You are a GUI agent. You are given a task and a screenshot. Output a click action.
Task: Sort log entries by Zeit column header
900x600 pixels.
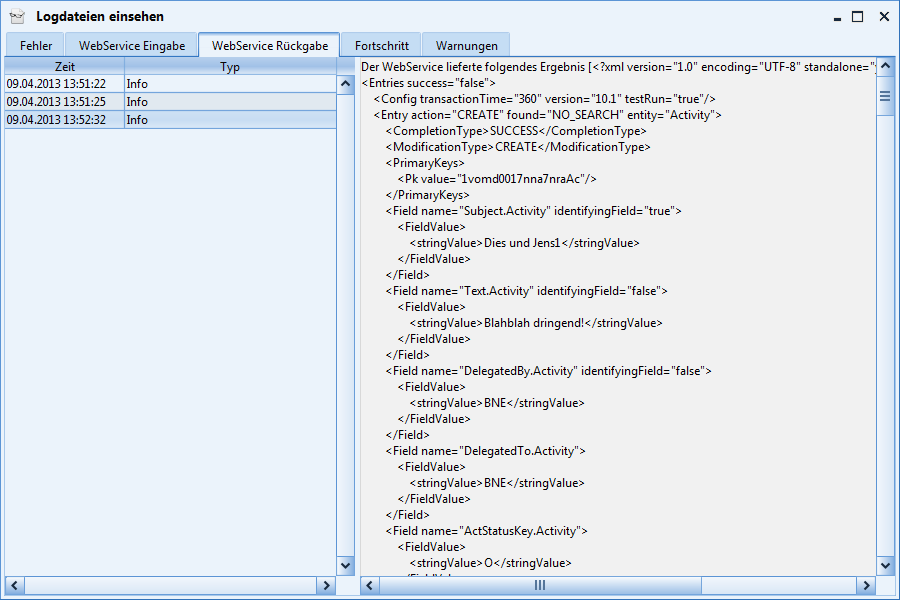65,66
